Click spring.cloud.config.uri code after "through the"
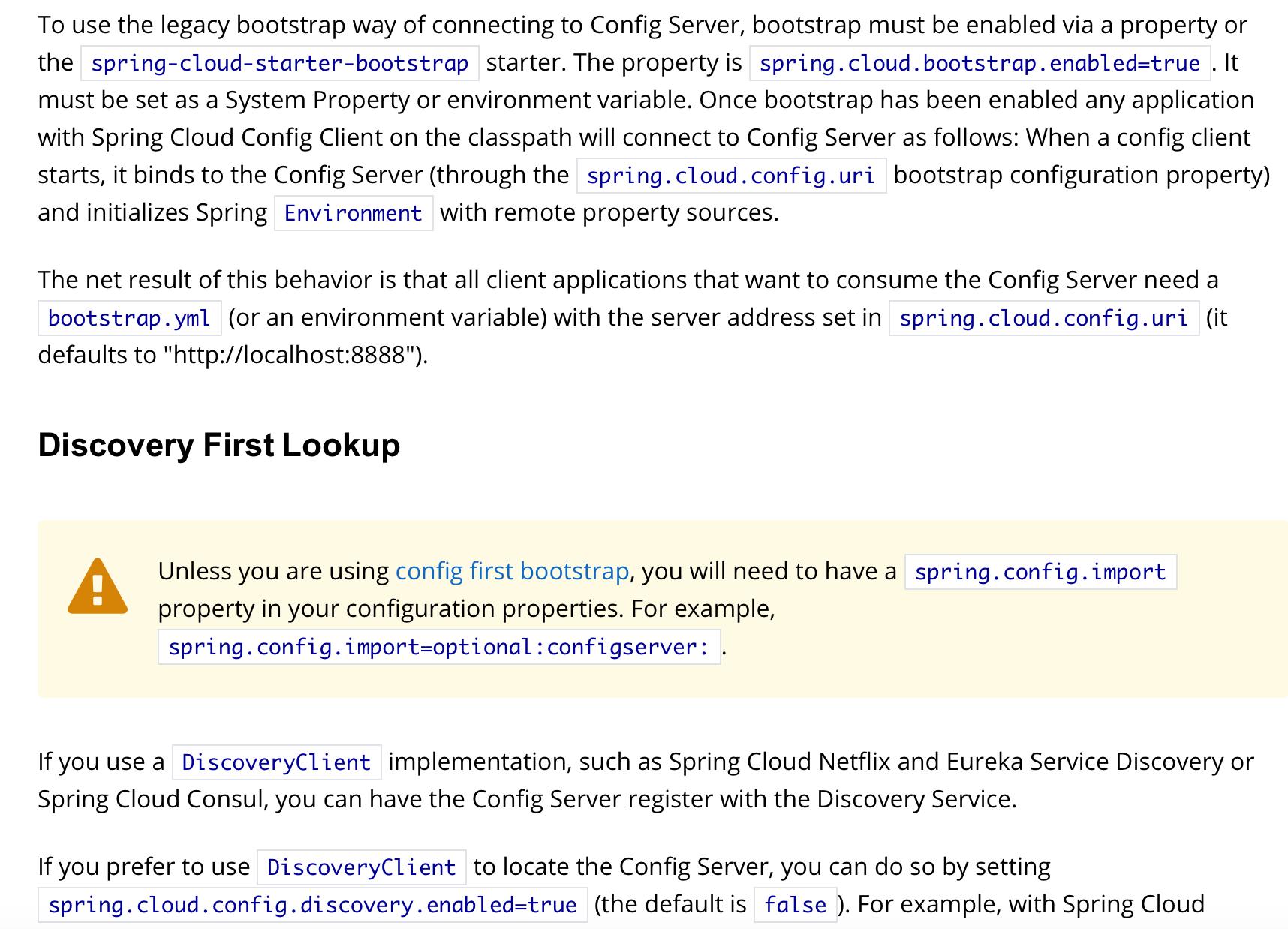Image resolution: width=1288 pixels, height=929 pixels. [730, 176]
